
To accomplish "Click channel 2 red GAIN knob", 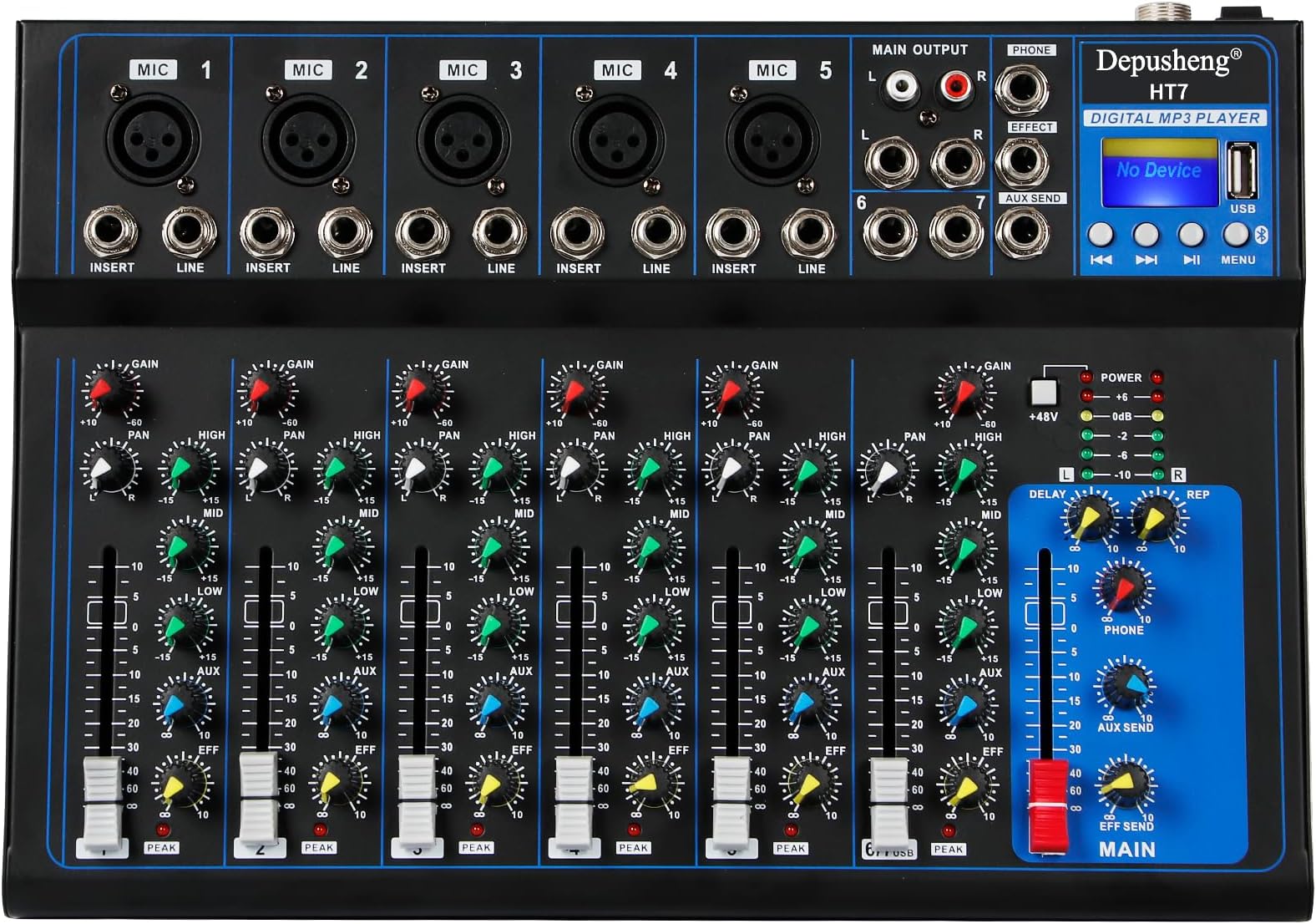I will (268, 388).
